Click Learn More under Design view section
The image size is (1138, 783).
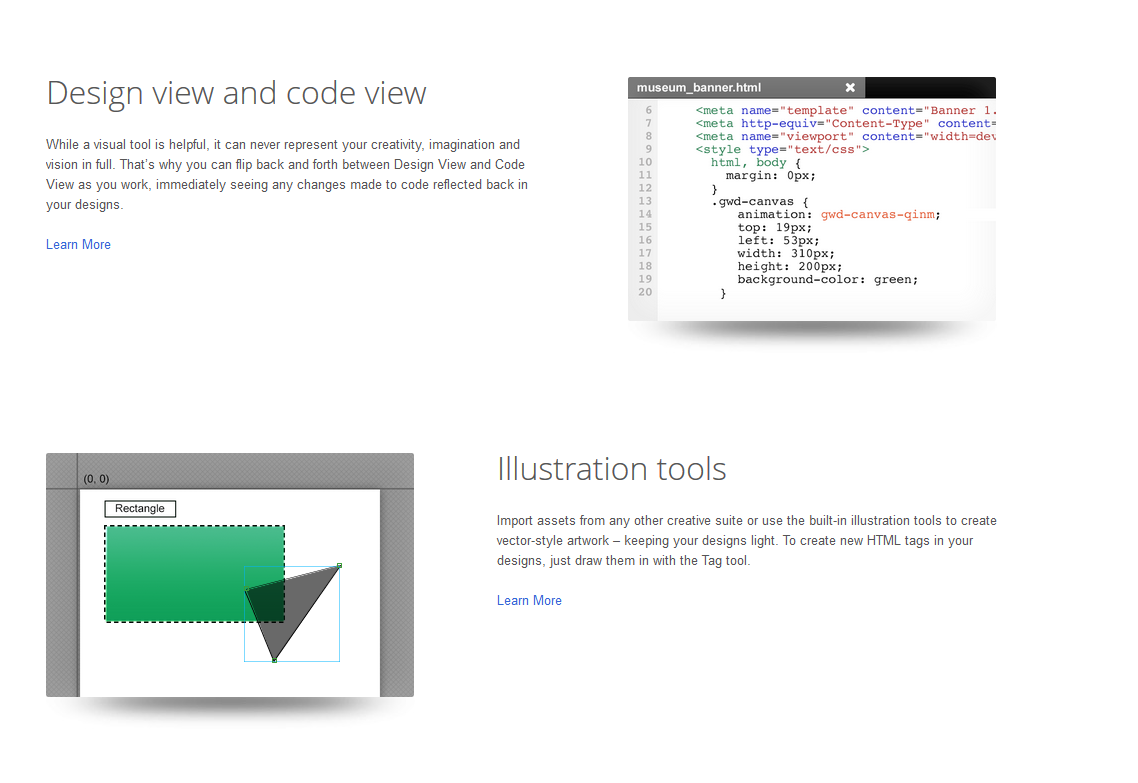pyautogui.click(x=78, y=245)
